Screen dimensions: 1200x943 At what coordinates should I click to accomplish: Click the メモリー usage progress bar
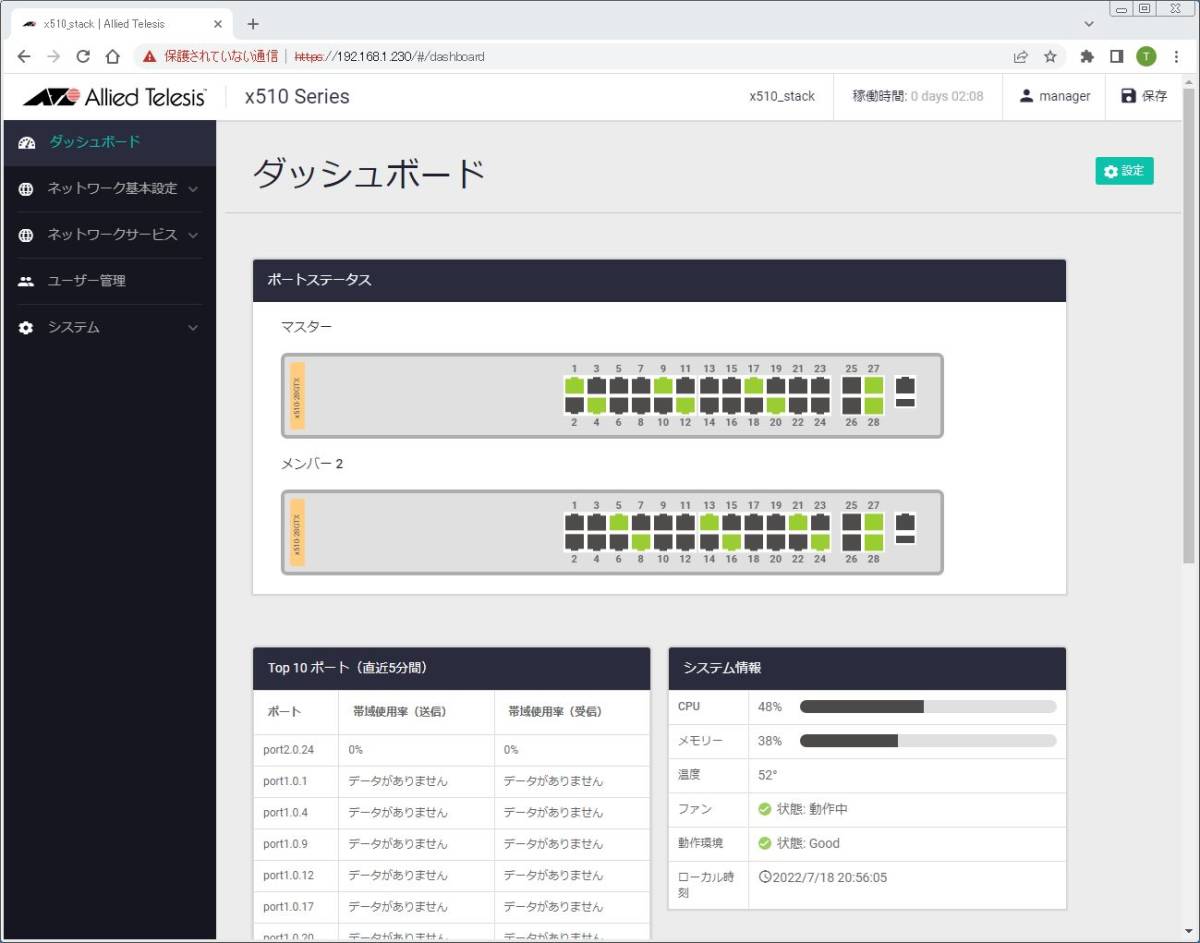928,741
